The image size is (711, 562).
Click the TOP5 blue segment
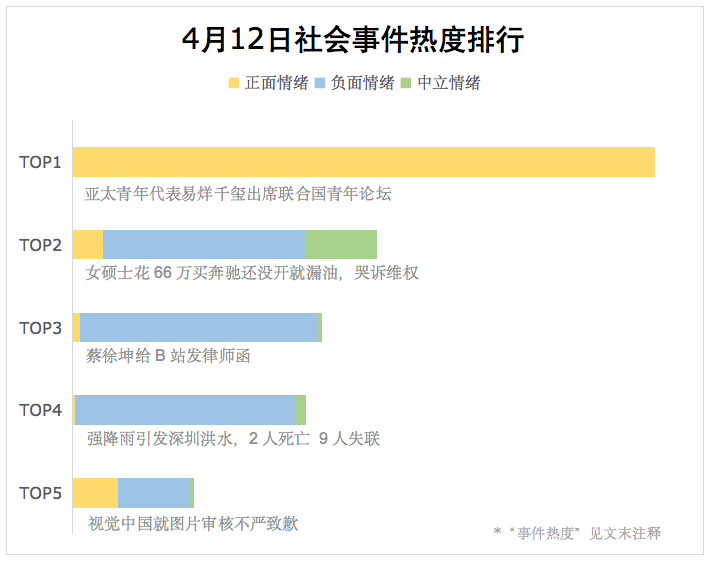[154, 493]
